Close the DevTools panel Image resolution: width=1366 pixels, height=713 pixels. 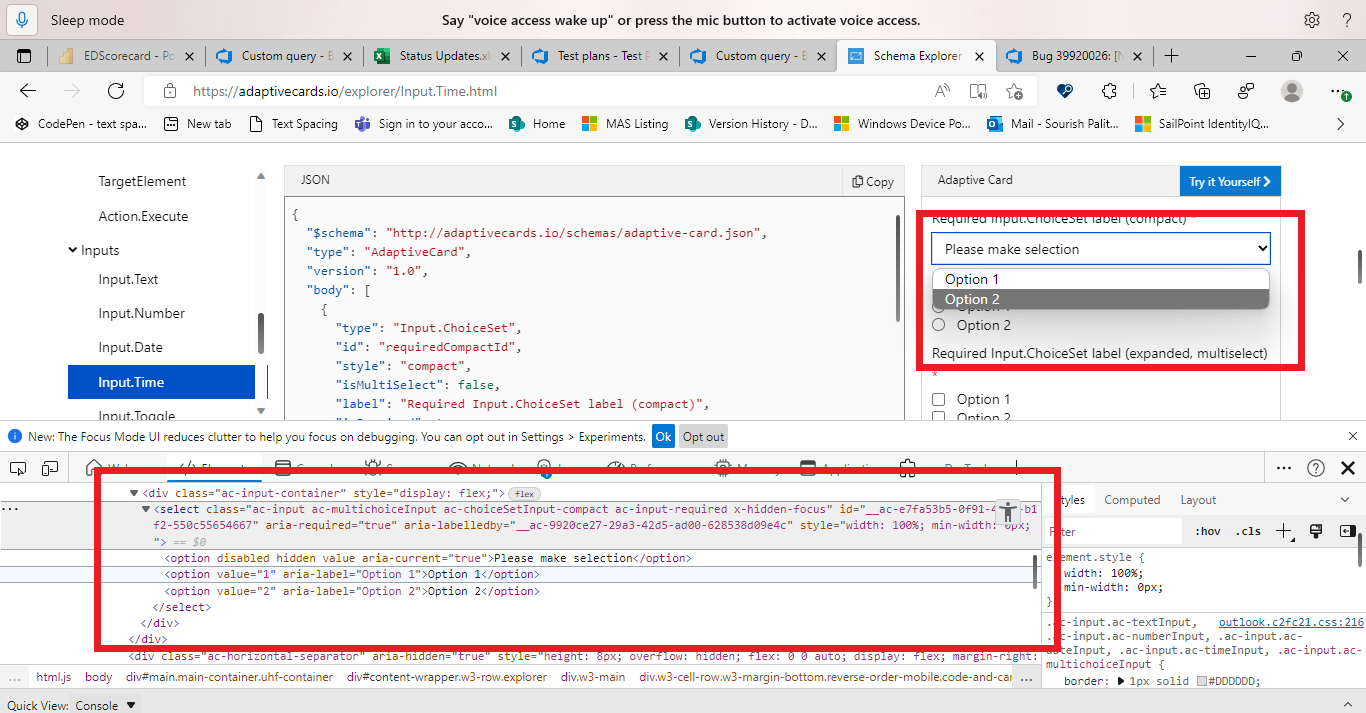pos(1348,468)
